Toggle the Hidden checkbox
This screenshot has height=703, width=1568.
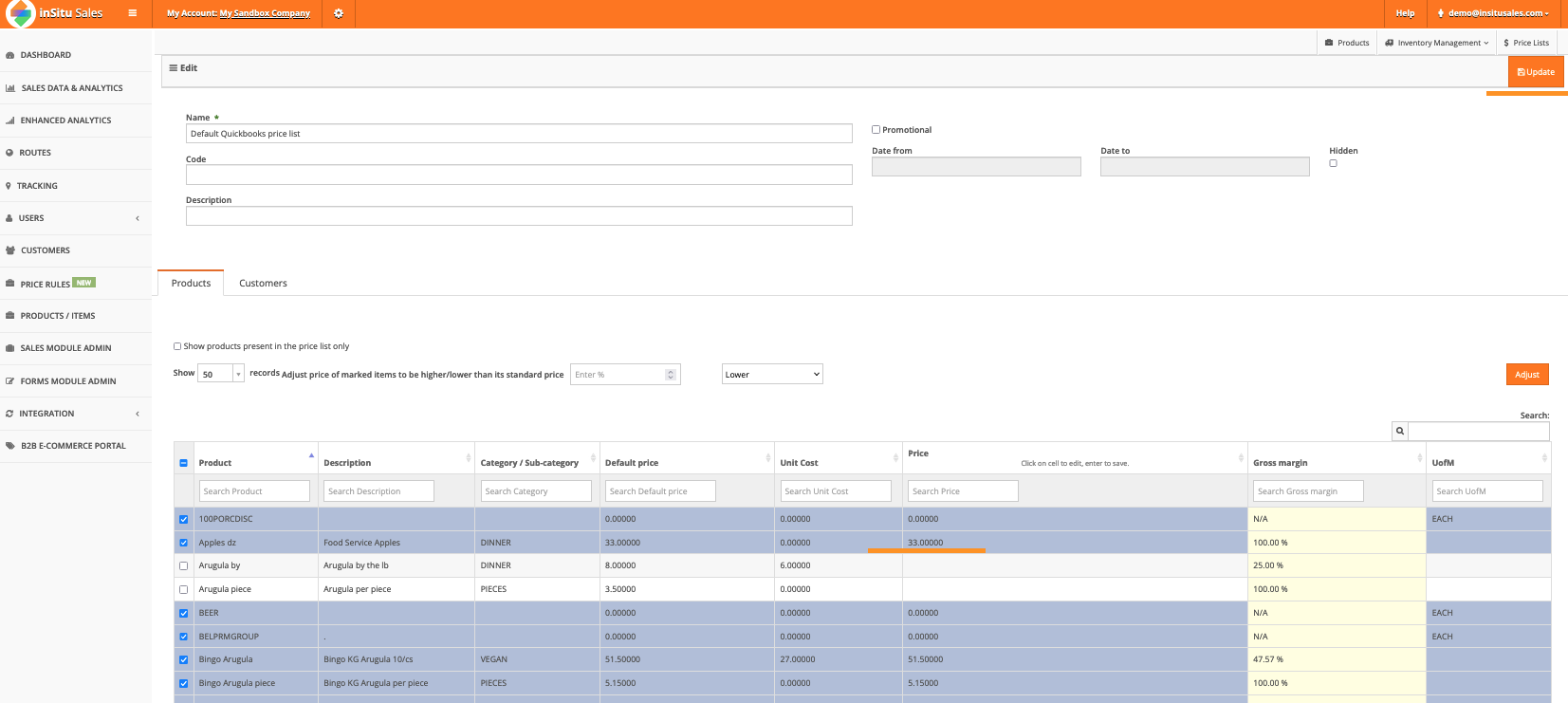(x=1333, y=163)
